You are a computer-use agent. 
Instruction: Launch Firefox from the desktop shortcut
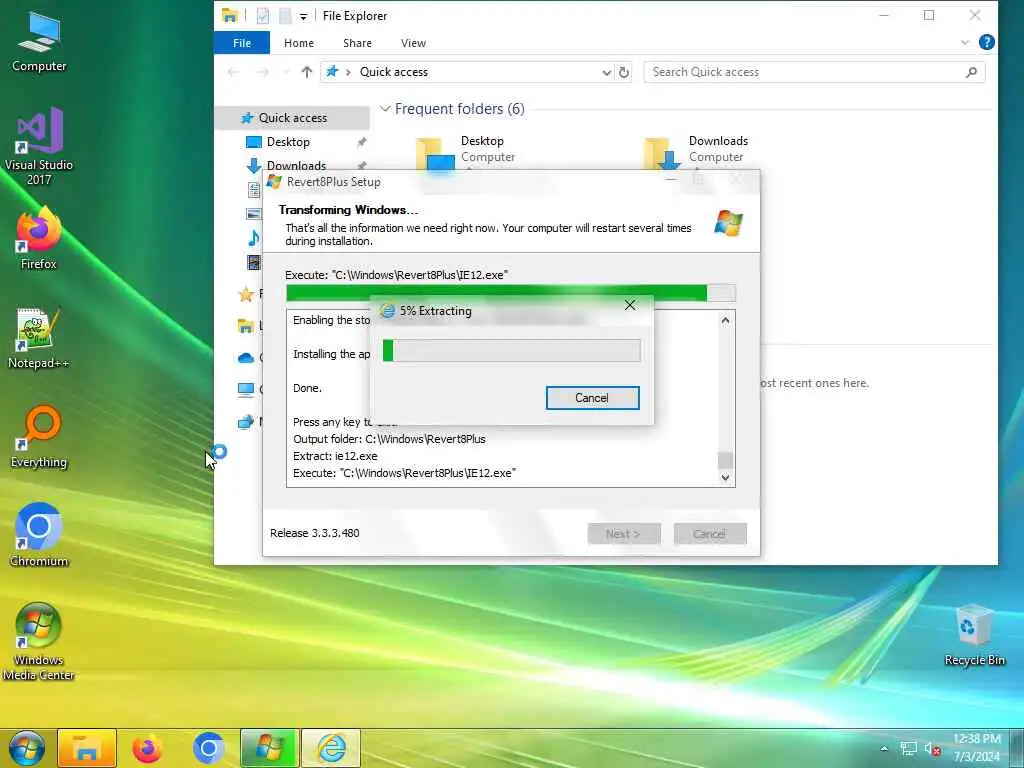click(39, 239)
